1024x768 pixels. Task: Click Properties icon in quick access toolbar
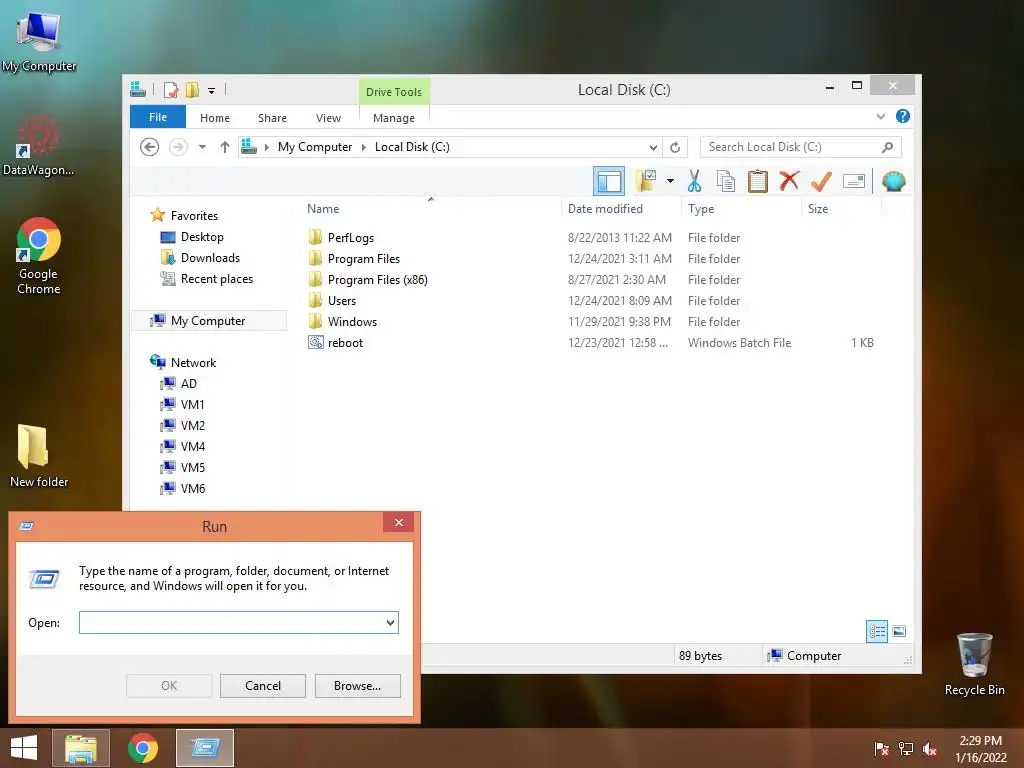pos(171,90)
